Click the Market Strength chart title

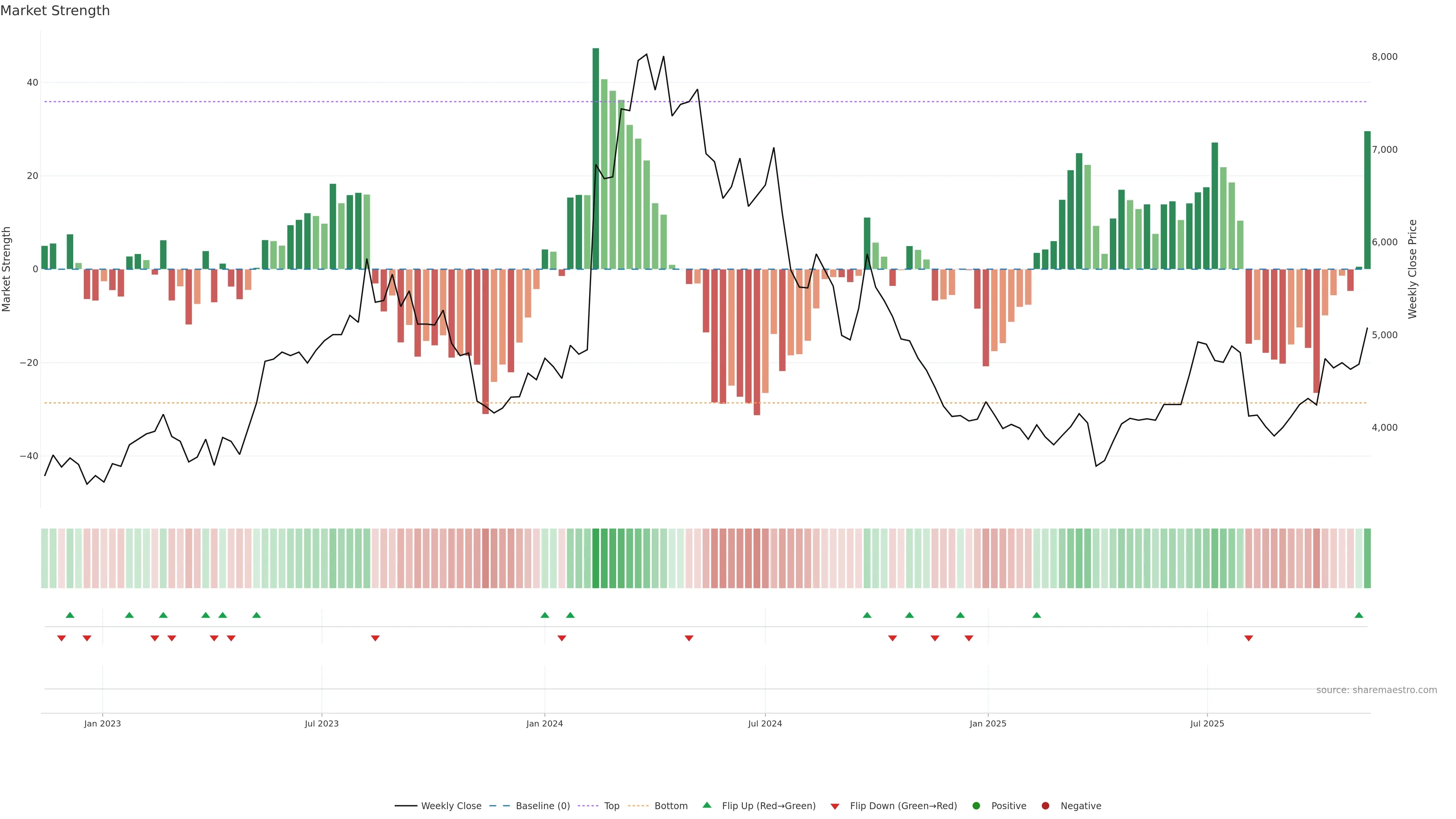[55, 11]
